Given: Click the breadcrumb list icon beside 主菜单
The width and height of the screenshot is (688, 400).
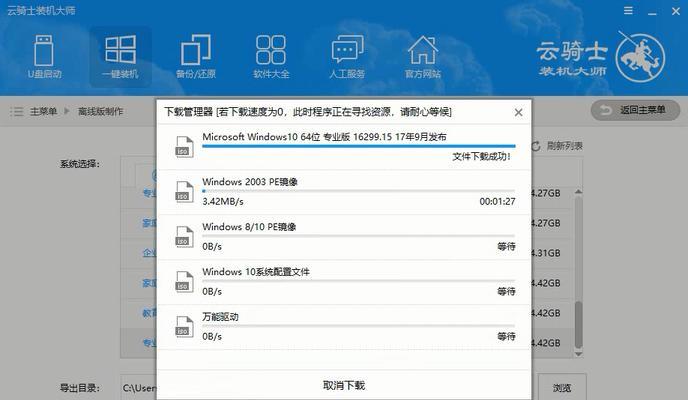Looking at the screenshot, I should (x=16, y=111).
